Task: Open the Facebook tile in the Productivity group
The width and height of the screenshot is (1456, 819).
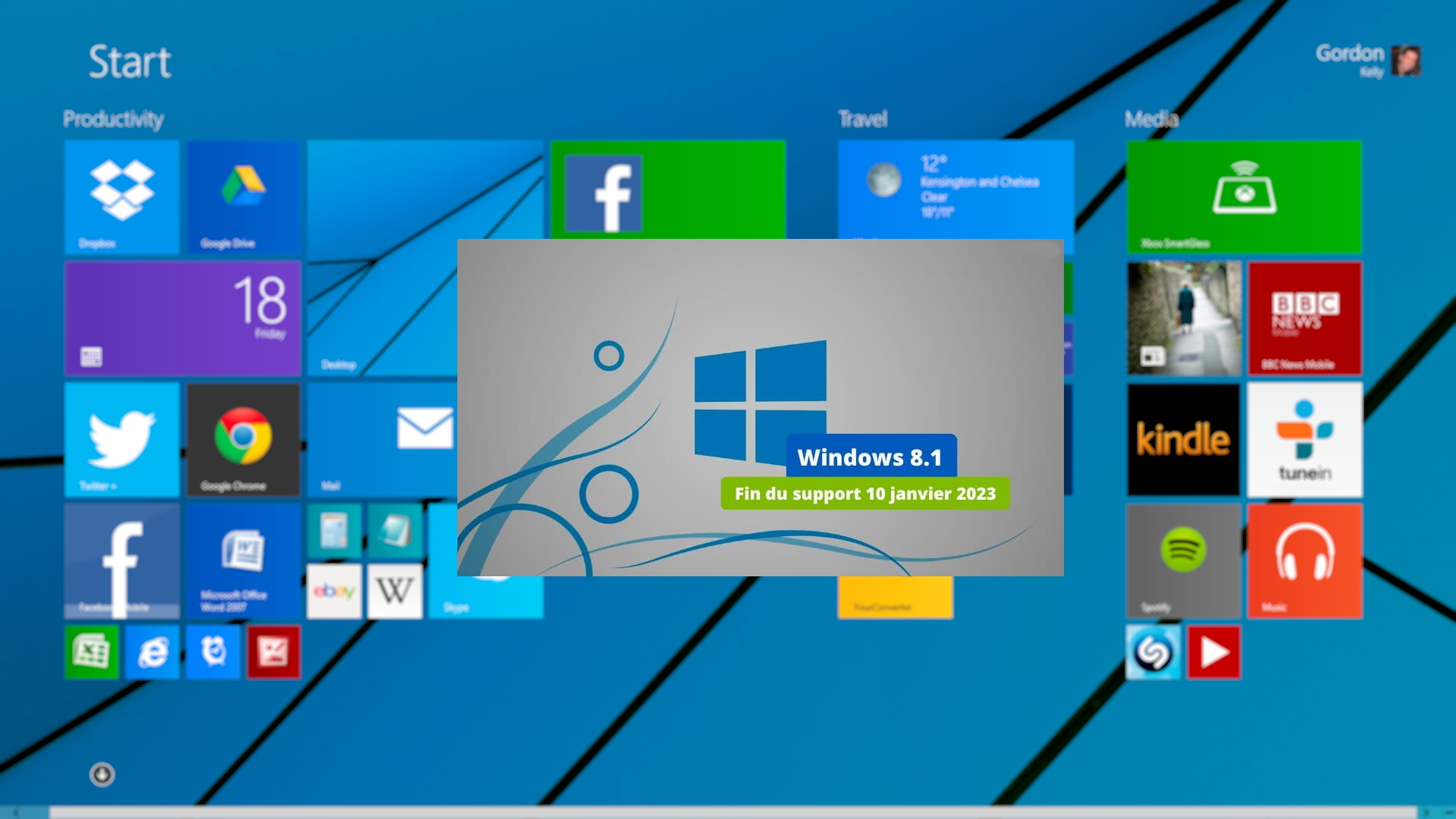Action: pos(122,561)
